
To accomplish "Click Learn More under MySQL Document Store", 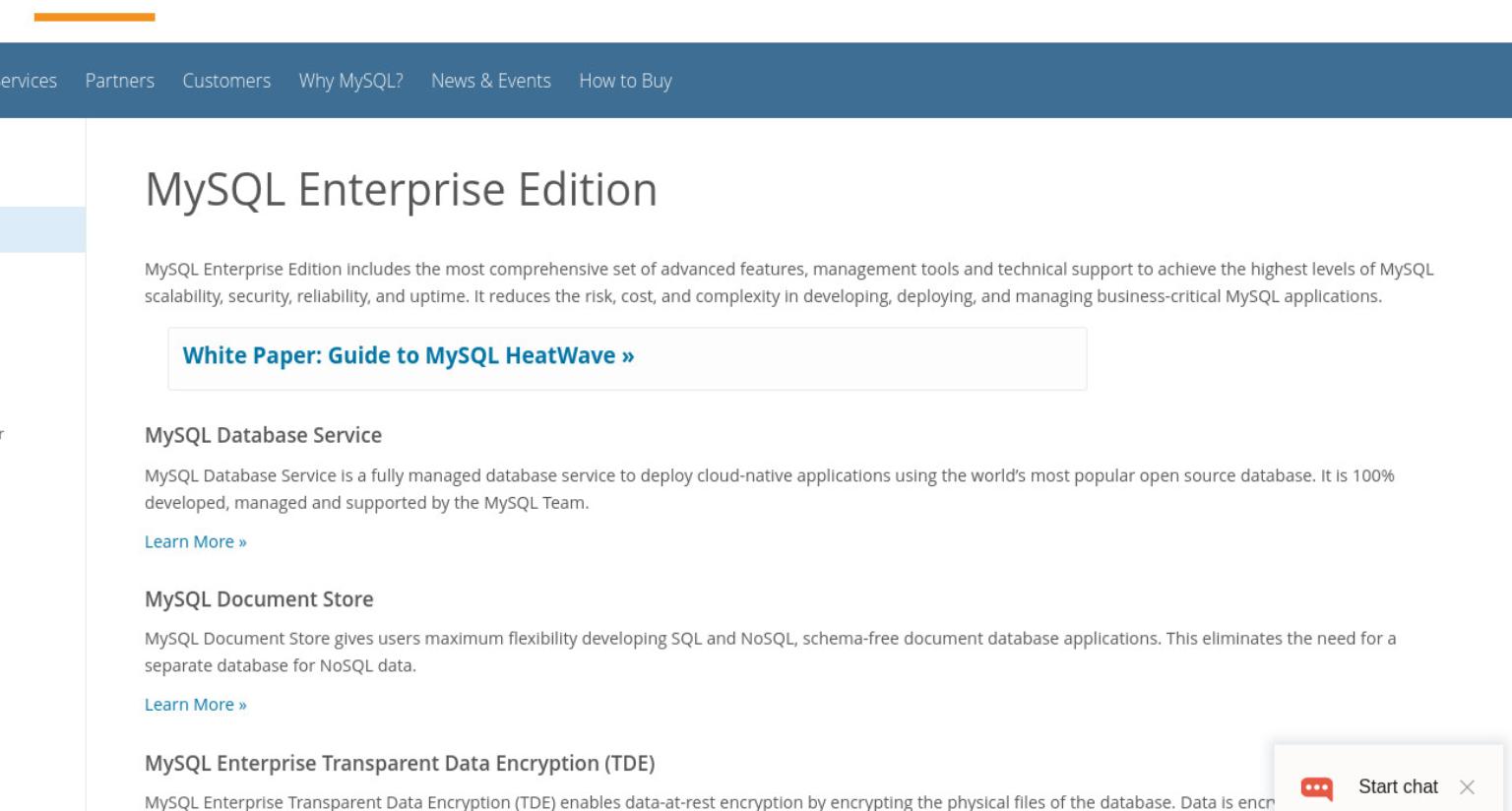I will [195, 705].
